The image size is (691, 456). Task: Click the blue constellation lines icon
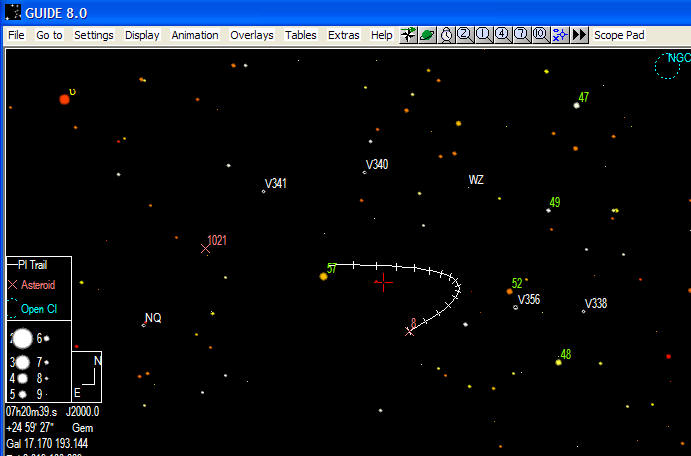(x=559, y=35)
